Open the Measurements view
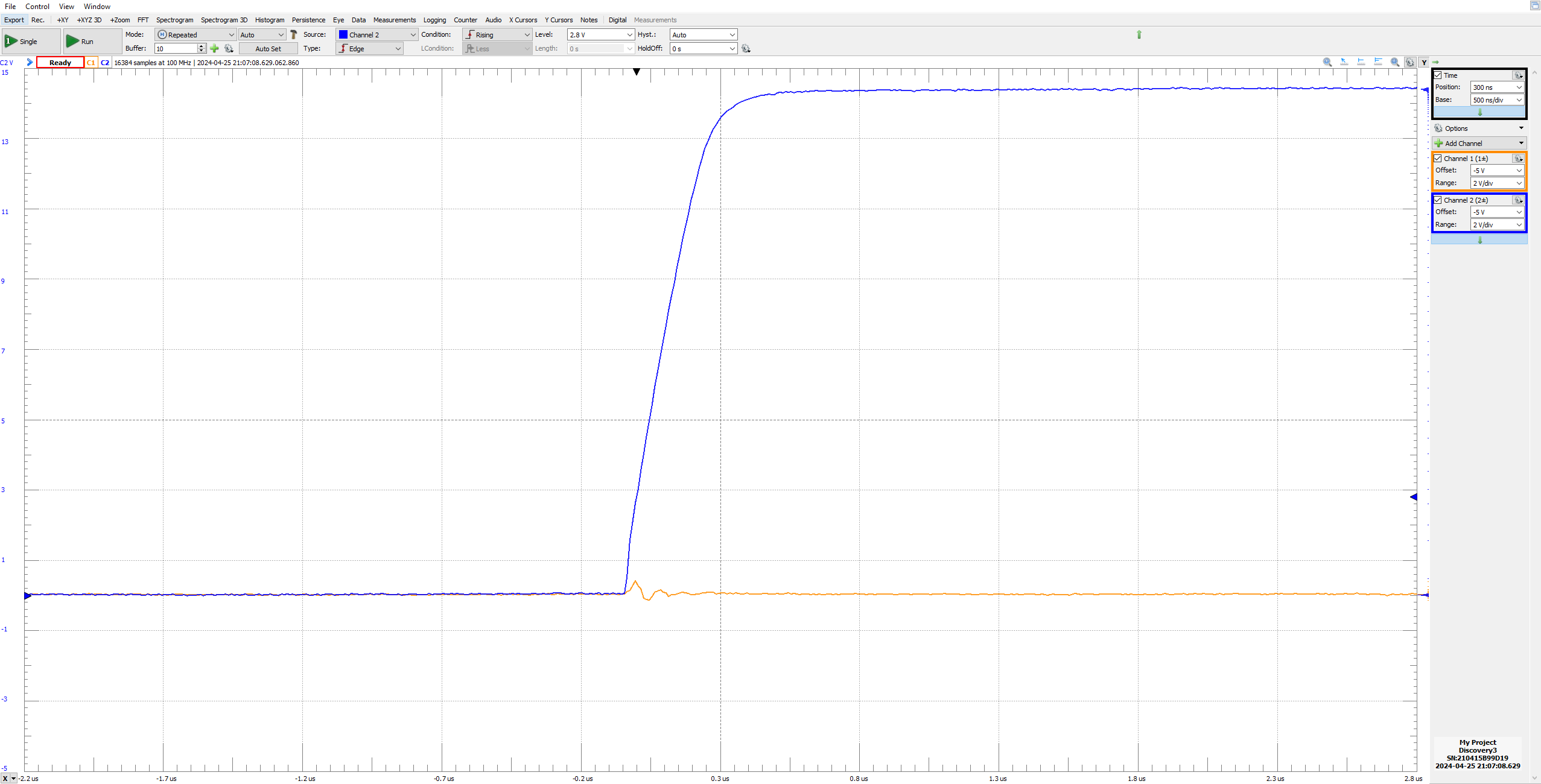Screen dimensions: 1541x784 [x=395, y=20]
